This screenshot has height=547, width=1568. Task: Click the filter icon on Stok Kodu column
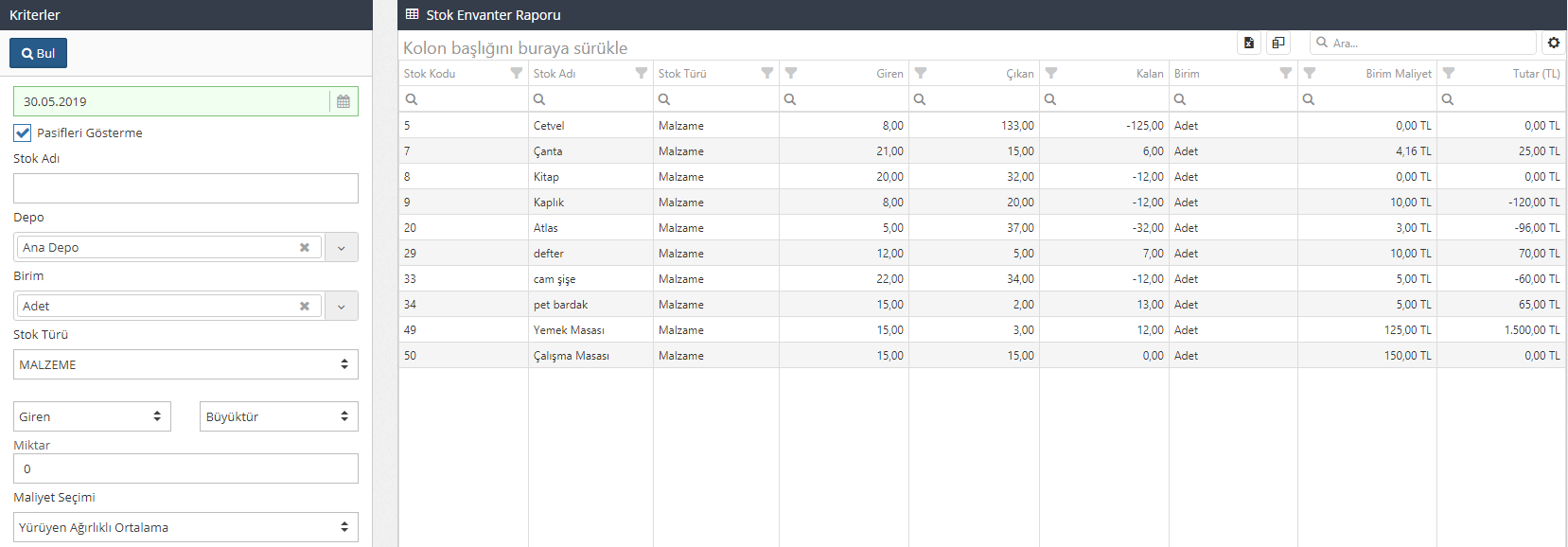[x=516, y=73]
